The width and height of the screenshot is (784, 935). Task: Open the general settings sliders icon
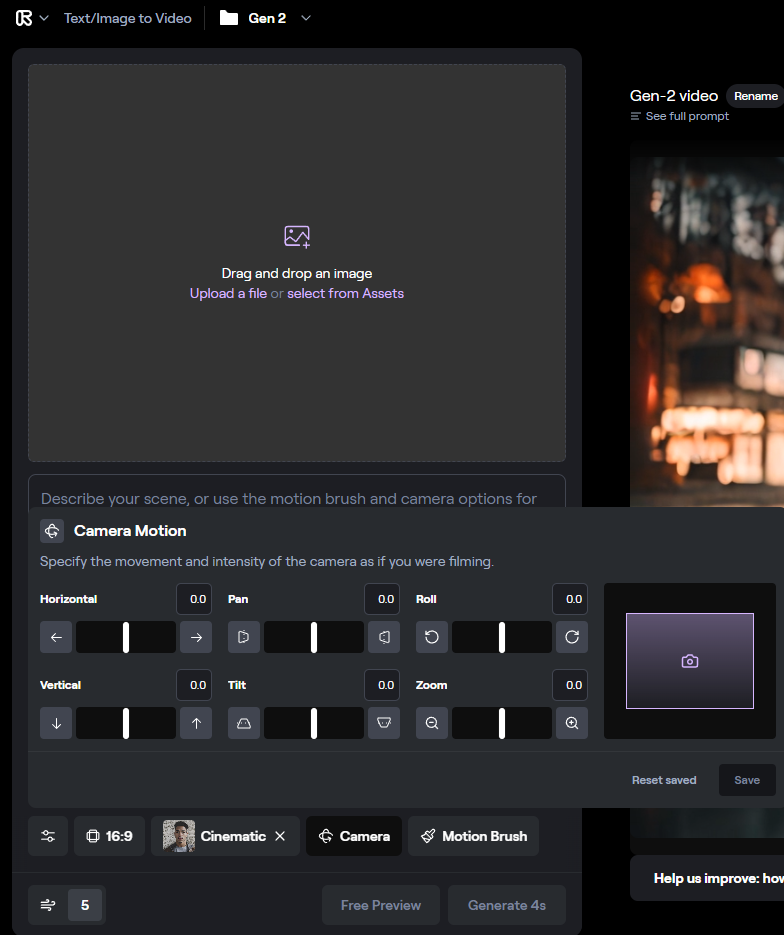[x=48, y=836]
